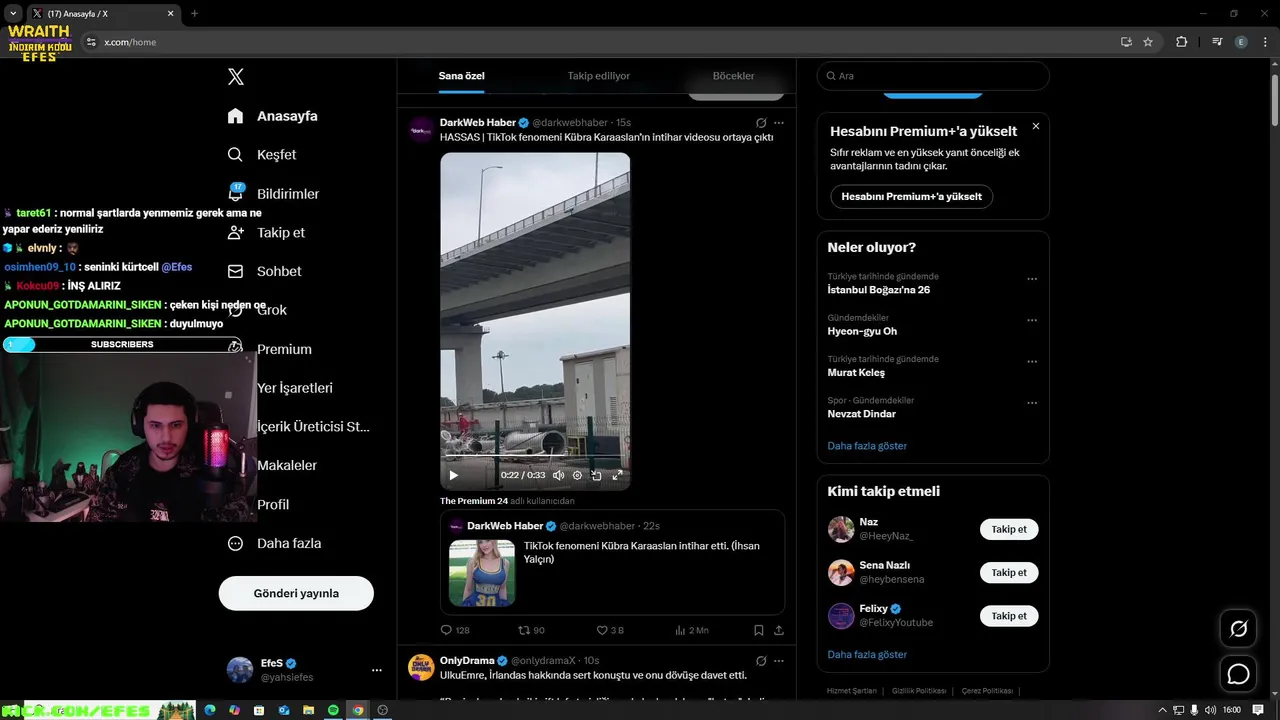Switch to the Sana özel tab
1280x720 pixels.
461,76
